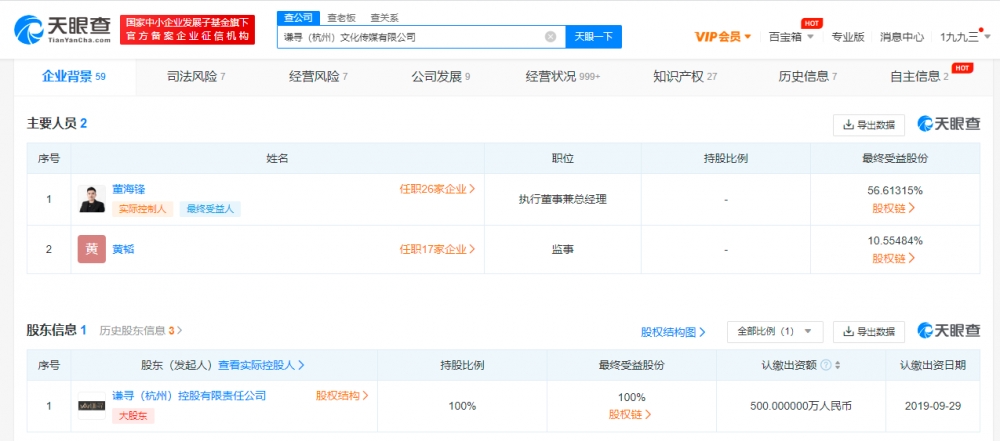Image resolution: width=1000 pixels, height=441 pixels.
Task: Select the 企业背景 tab
Action: (x=74, y=77)
